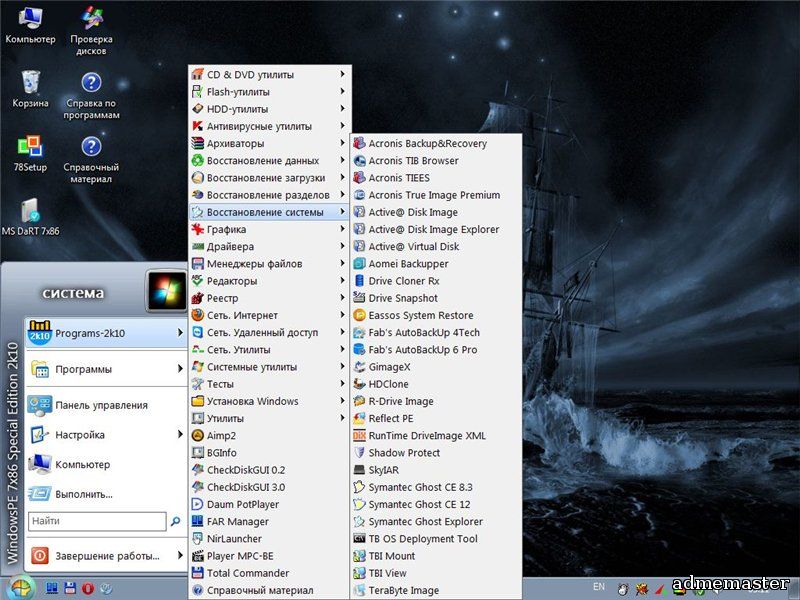The image size is (800, 600).
Task: Select Восстановление системы menu item
Action: tap(269, 212)
